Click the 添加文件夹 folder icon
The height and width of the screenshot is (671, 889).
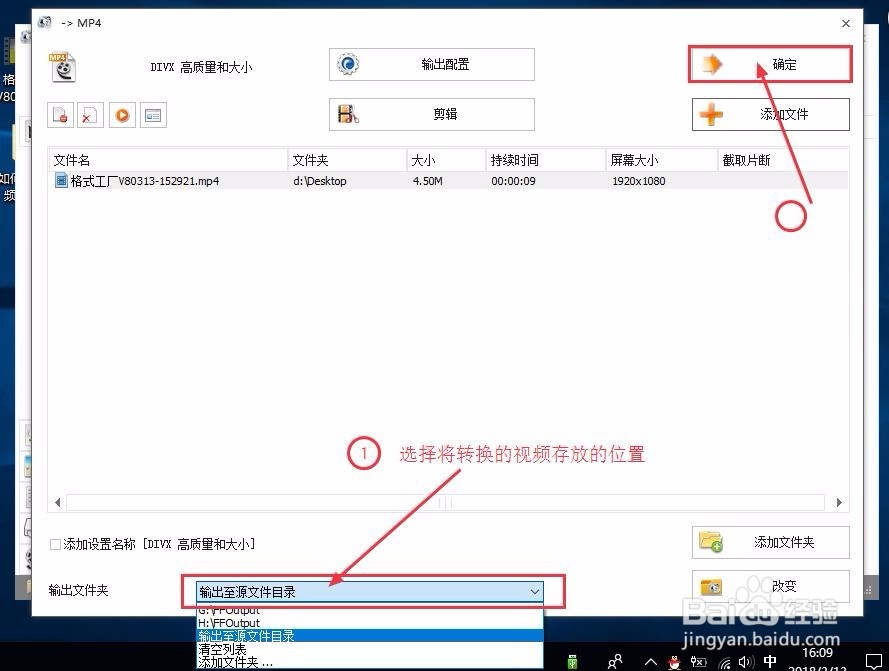(711, 542)
